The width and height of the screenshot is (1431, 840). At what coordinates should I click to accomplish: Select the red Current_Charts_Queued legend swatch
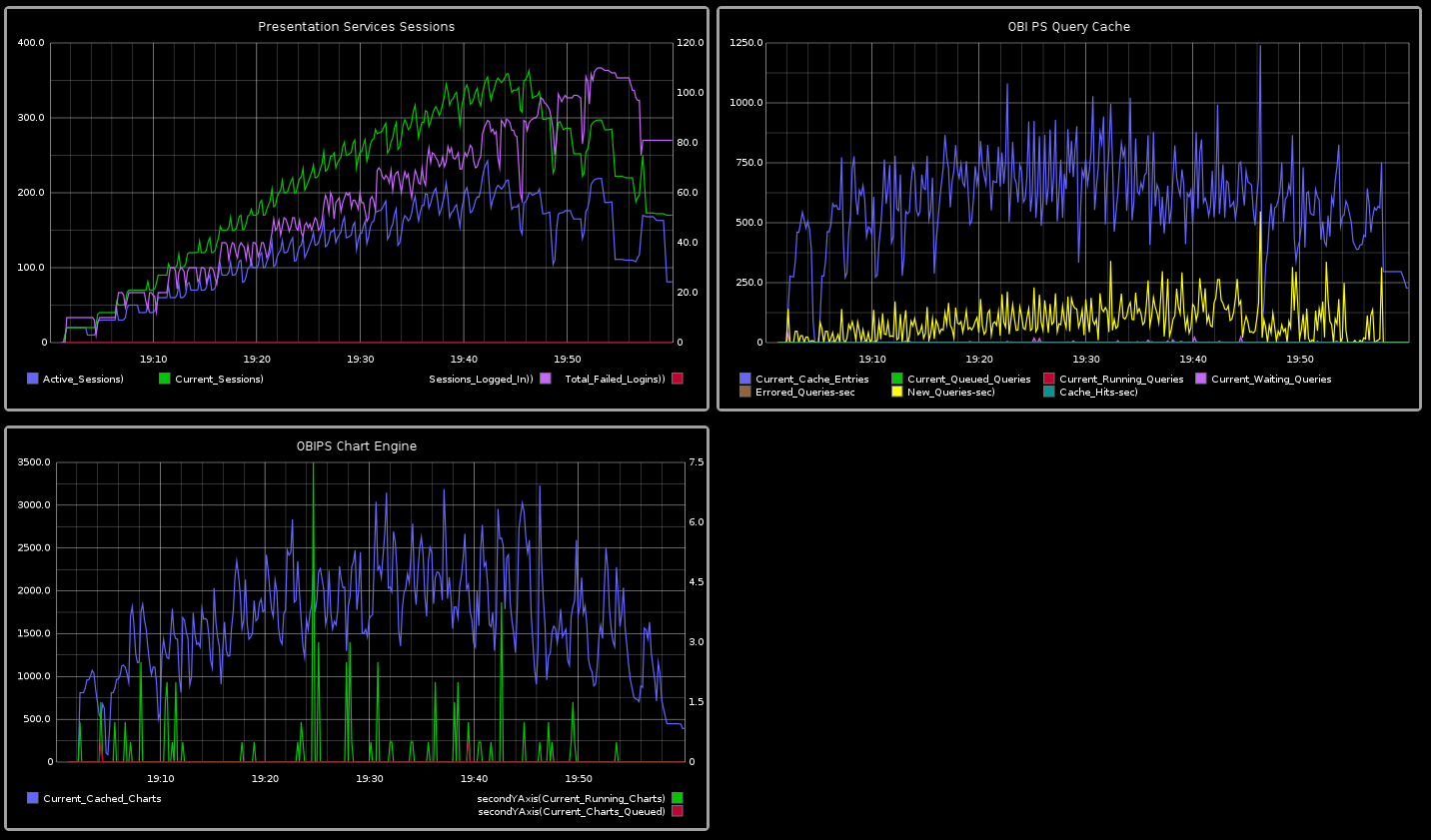pyautogui.click(x=678, y=811)
